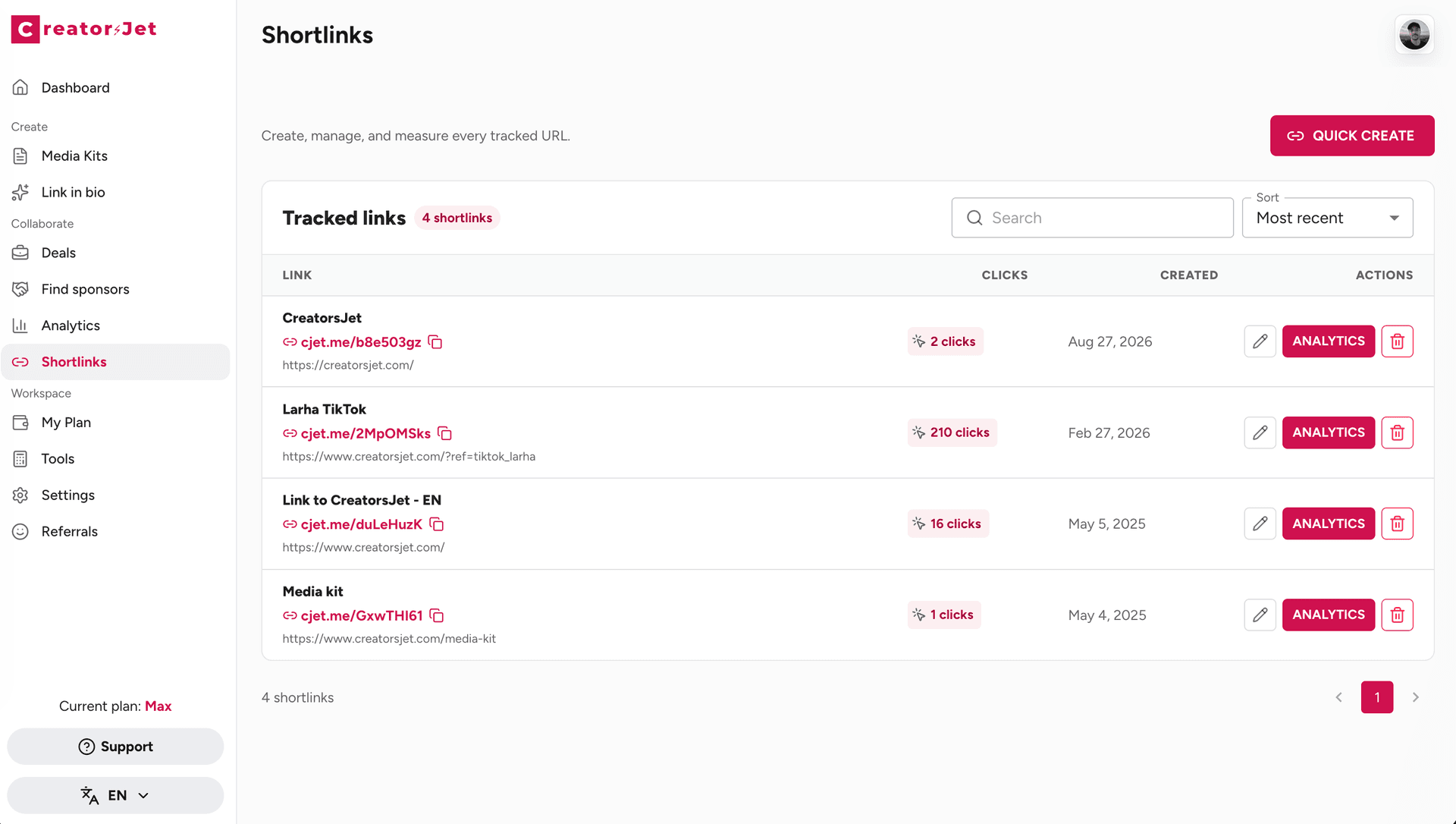Click the Find sponsors handshake icon
1456x824 pixels.
20,289
